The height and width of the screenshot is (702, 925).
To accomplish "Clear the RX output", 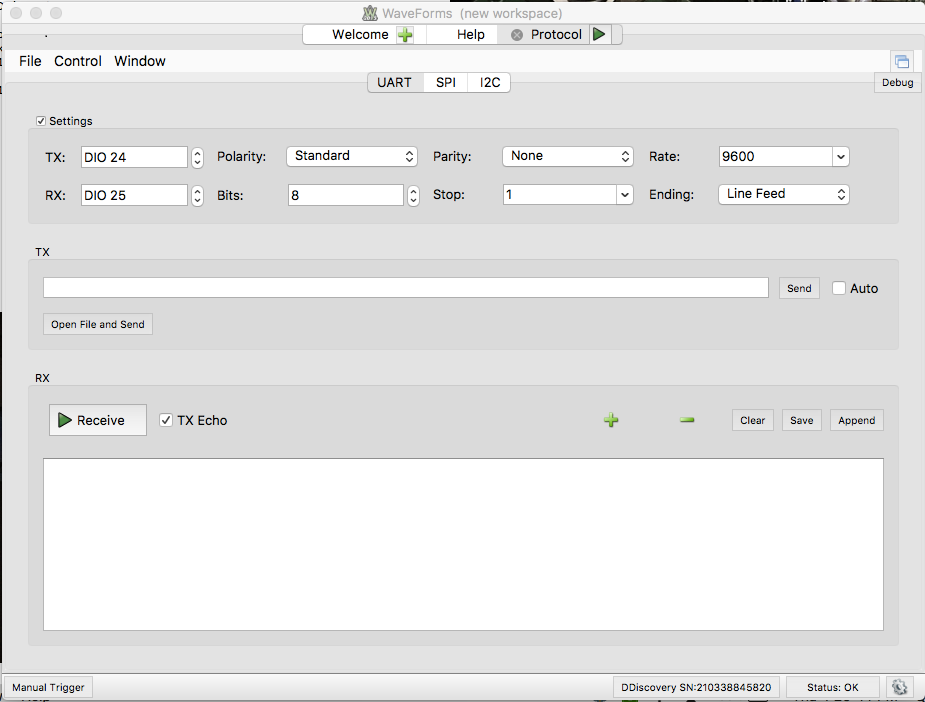I will coord(753,420).
